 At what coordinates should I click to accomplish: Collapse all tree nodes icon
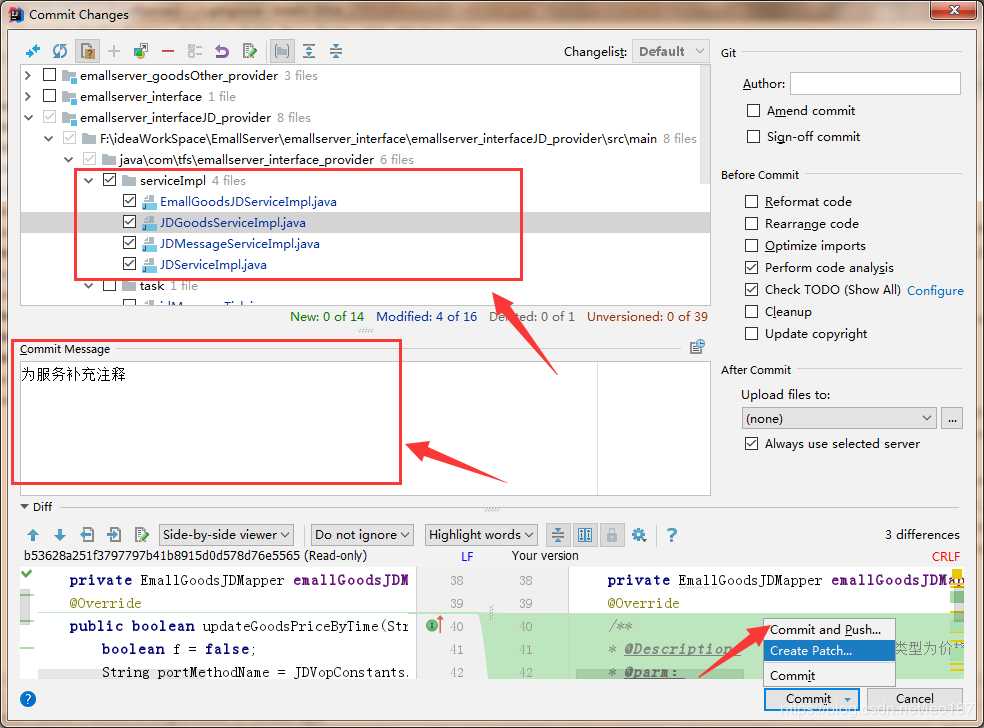click(x=336, y=51)
